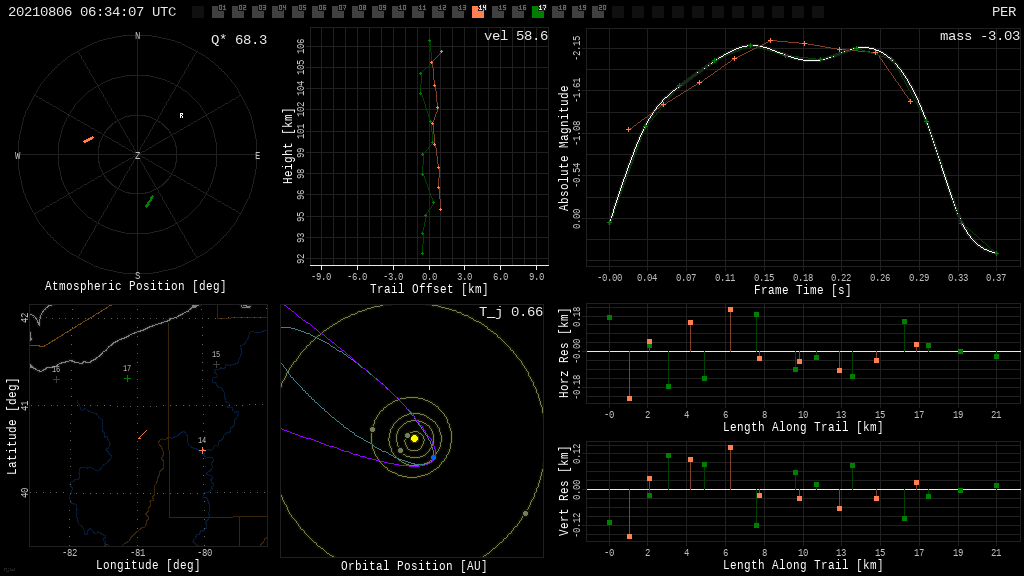Select station 20 box in top bar

point(598,12)
